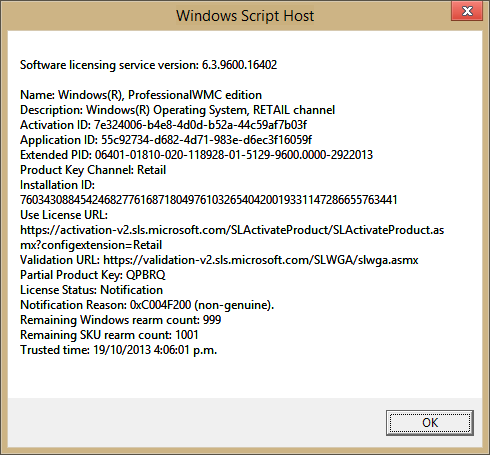Click the Windows Script Host title text
490x455 pixels.
point(245,16)
